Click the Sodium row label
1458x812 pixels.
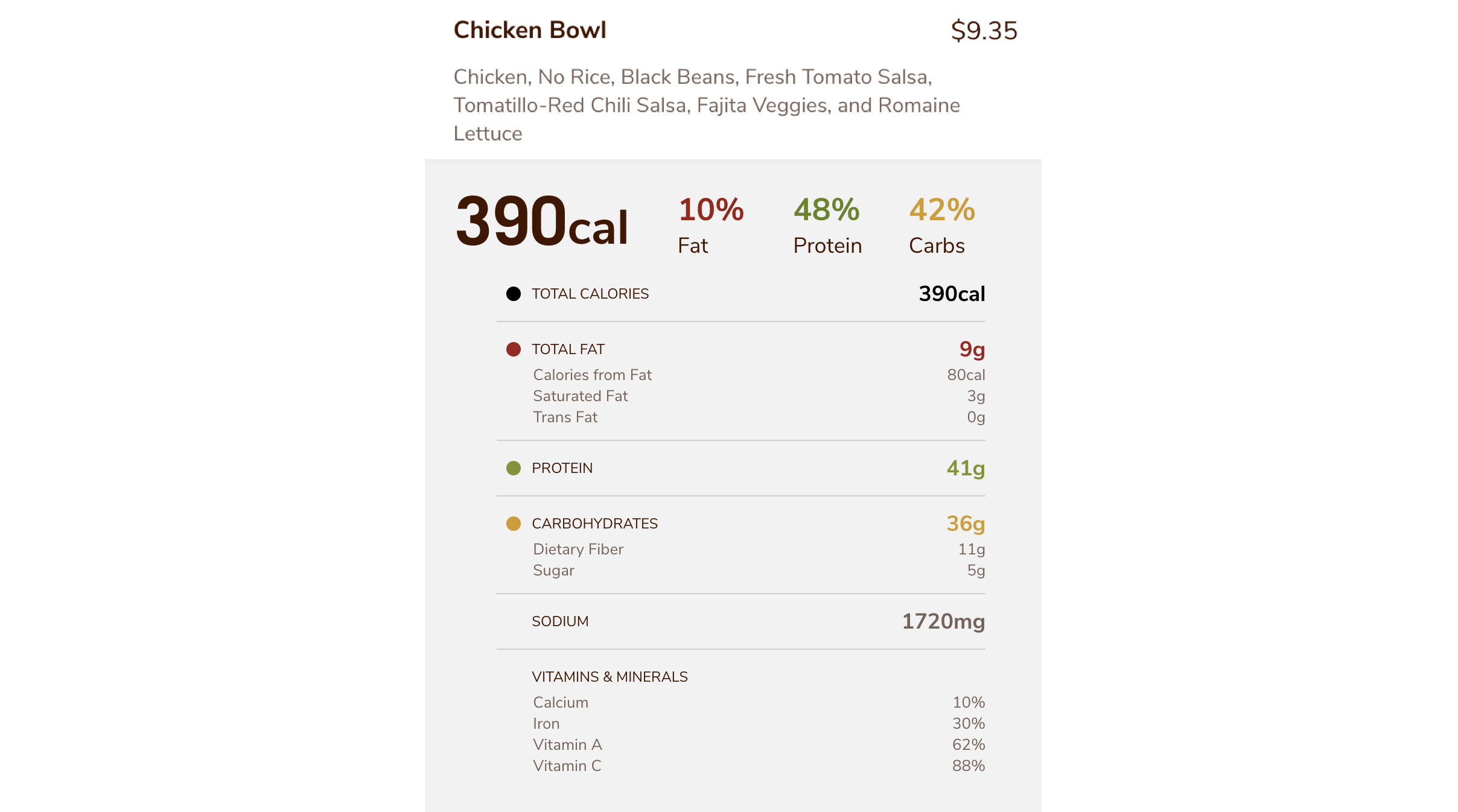click(x=559, y=621)
